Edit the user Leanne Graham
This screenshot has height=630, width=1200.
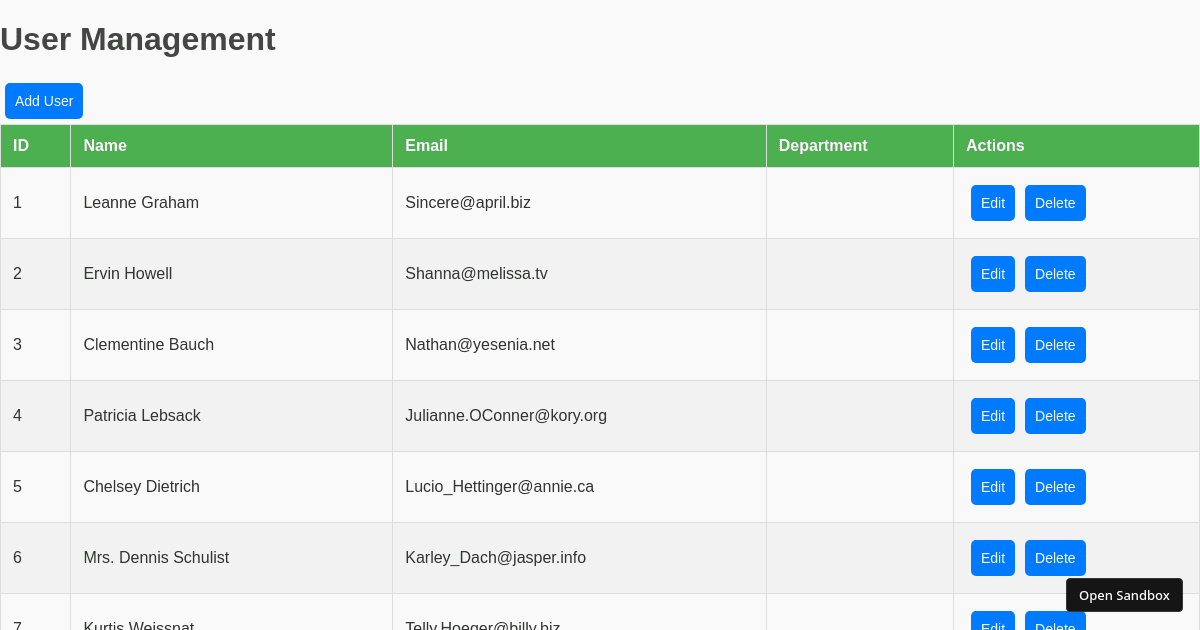click(x=992, y=202)
